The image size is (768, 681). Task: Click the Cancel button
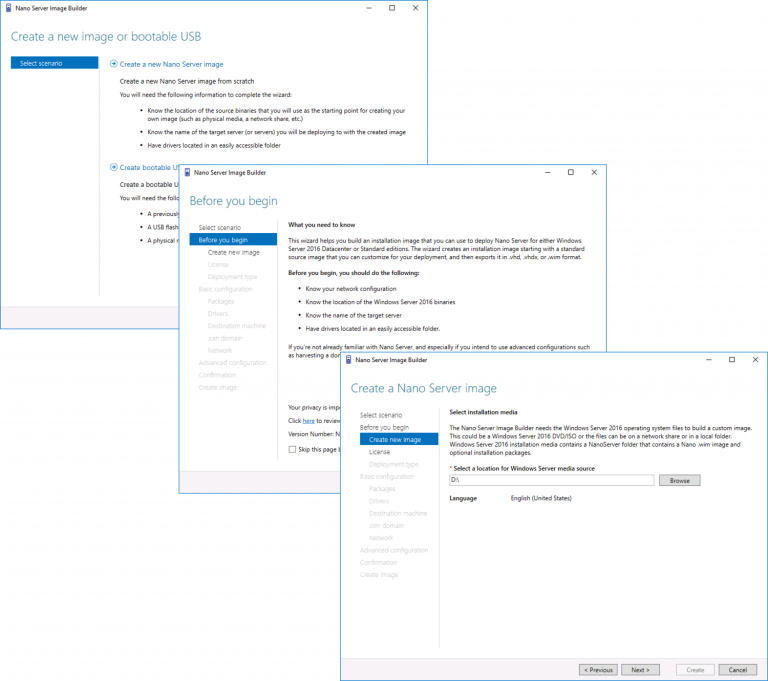738,670
